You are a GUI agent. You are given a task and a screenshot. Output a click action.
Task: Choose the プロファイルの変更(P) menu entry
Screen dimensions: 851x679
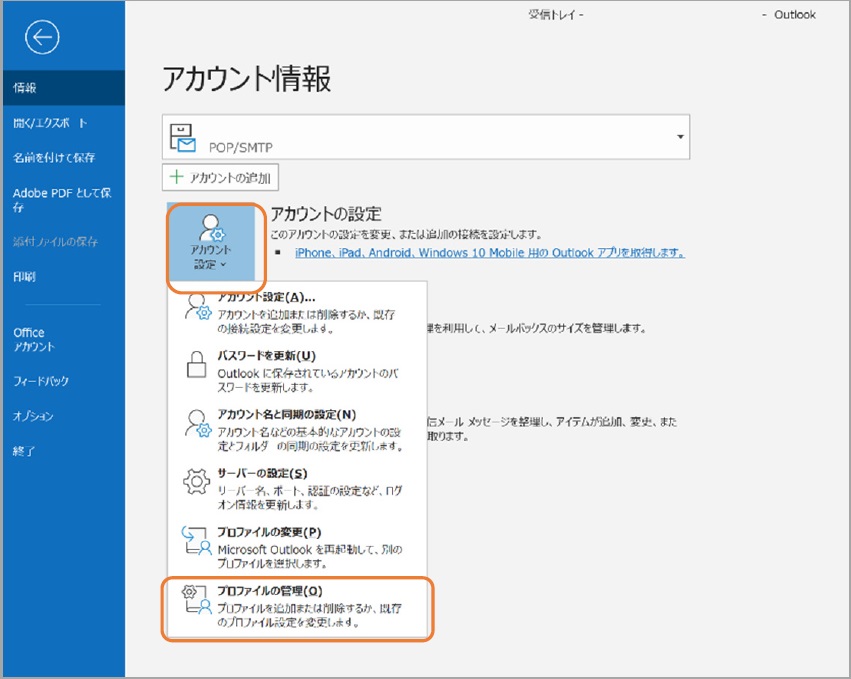(297, 547)
